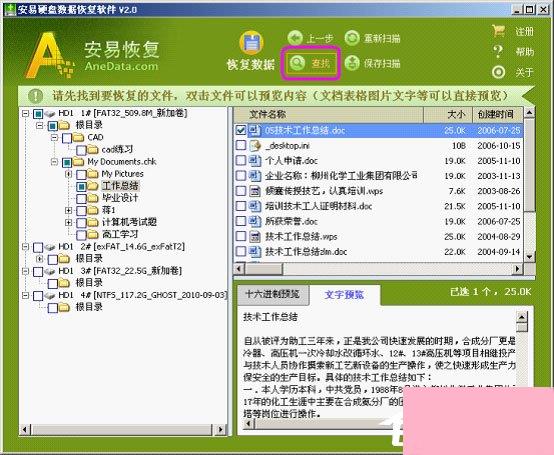Click the 注册 register link
554x455 pixels.
pos(524,31)
